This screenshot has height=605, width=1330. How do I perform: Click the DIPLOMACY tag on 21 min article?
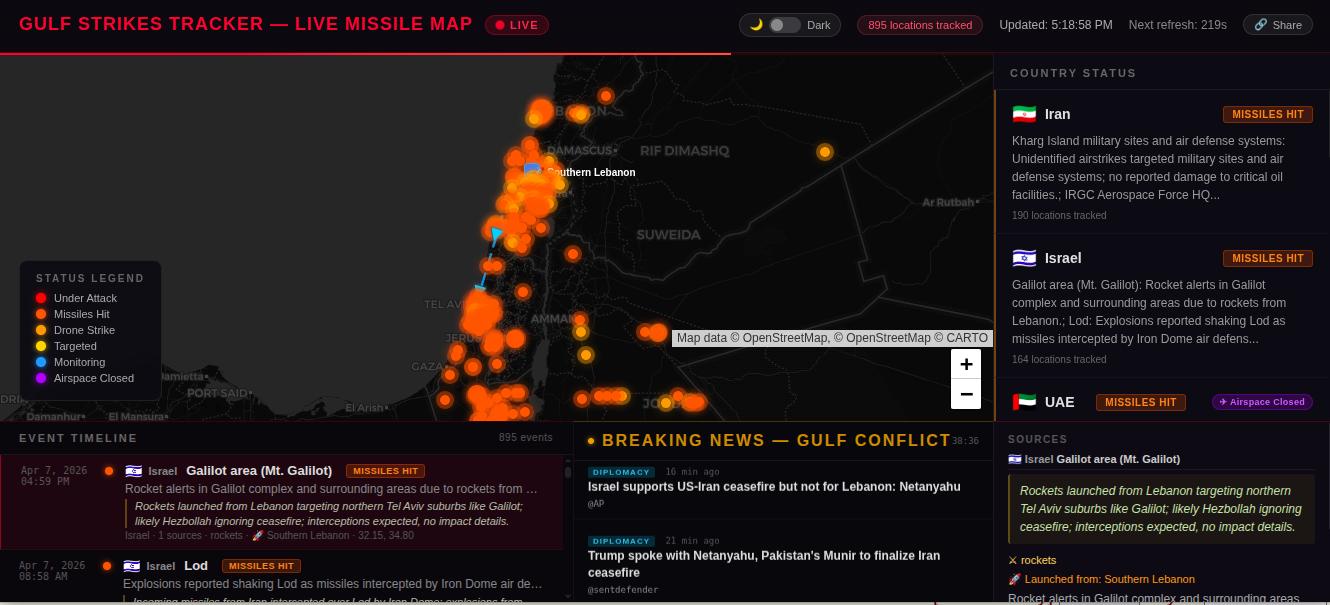(x=621, y=541)
